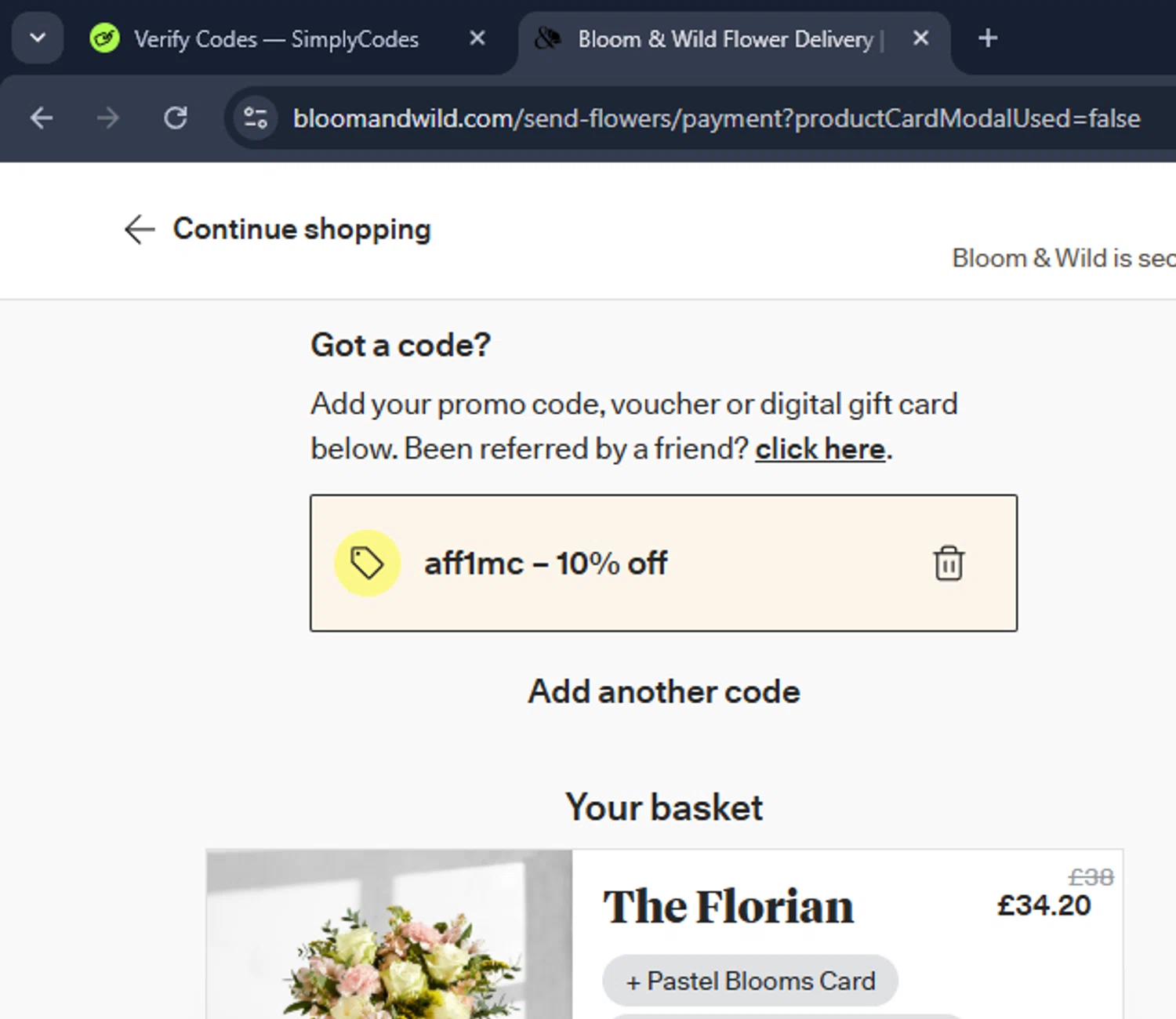
Task: Reload the current page
Action: [176, 118]
